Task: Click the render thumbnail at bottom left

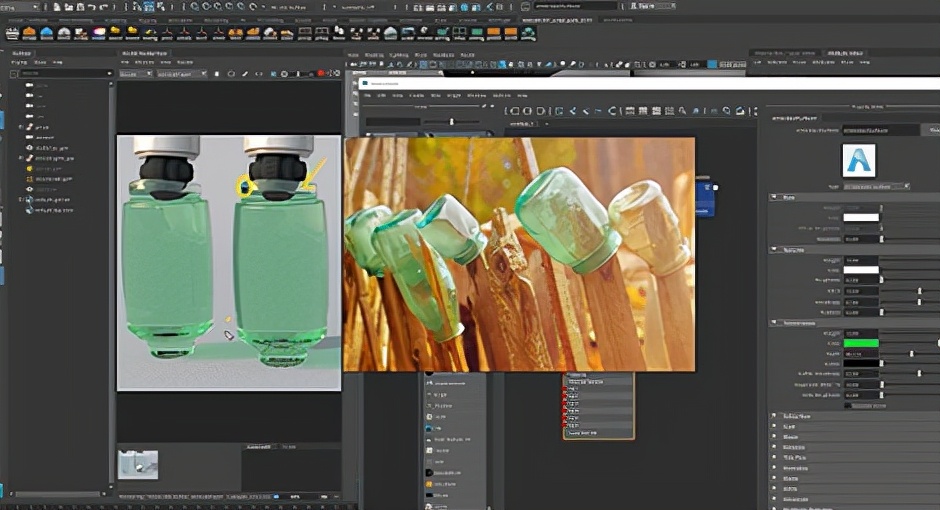Action: click(137, 464)
